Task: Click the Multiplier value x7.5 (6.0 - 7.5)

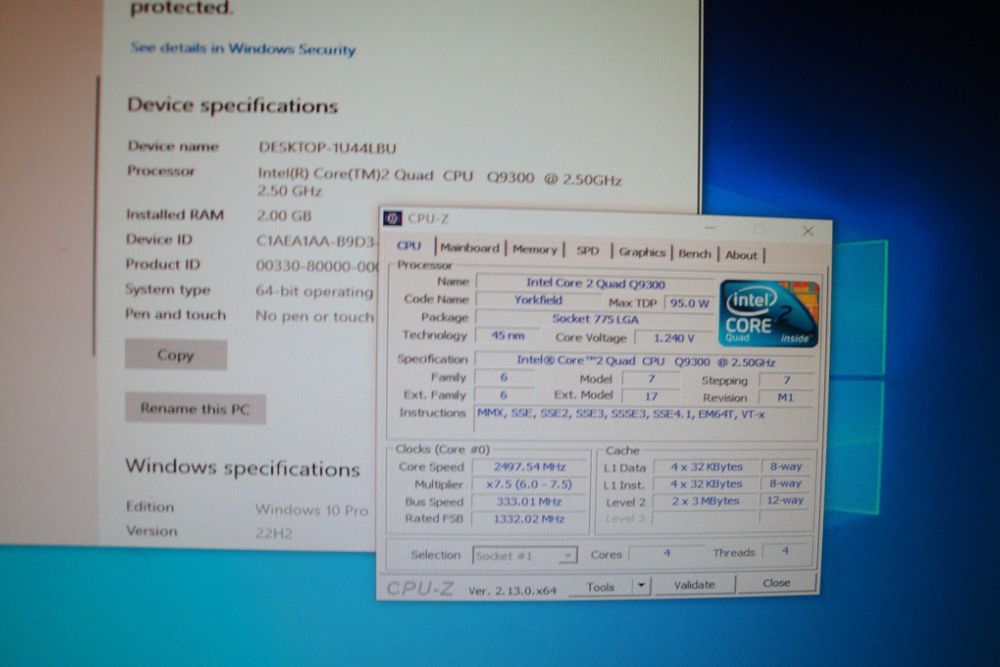Action: coord(529,484)
